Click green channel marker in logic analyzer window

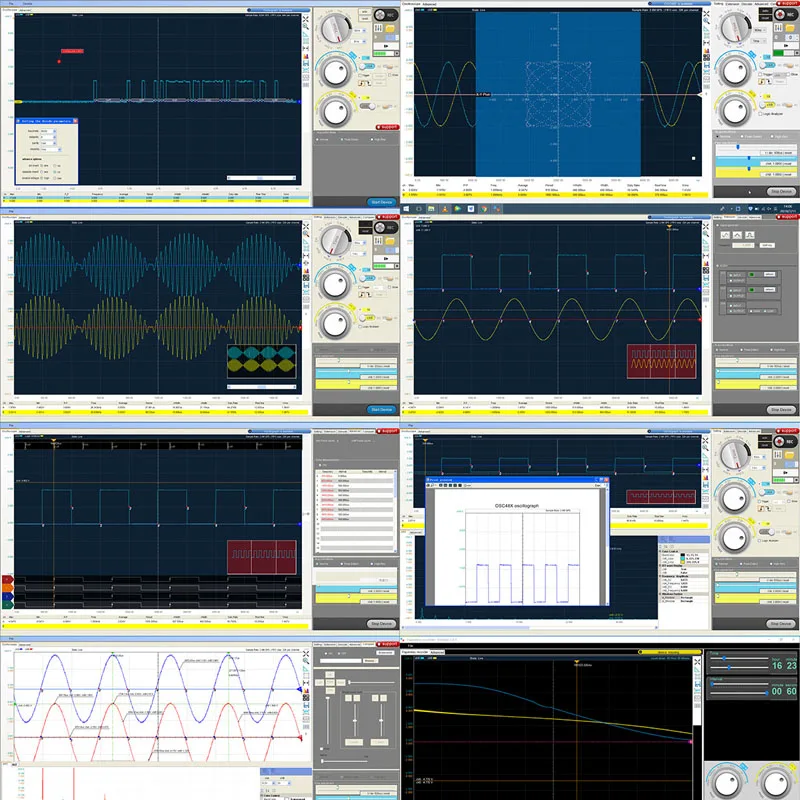7,605
